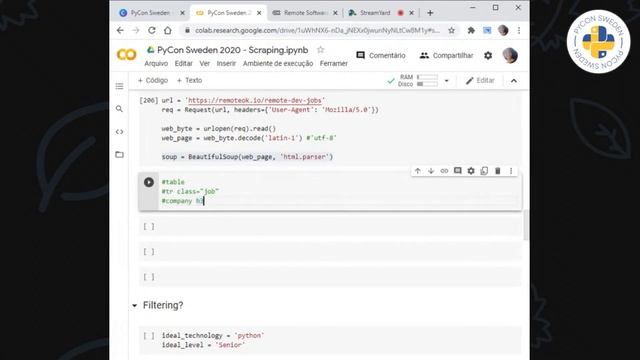Click the ideal_technology code cell
The image size is (640, 360).
[330, 340]
